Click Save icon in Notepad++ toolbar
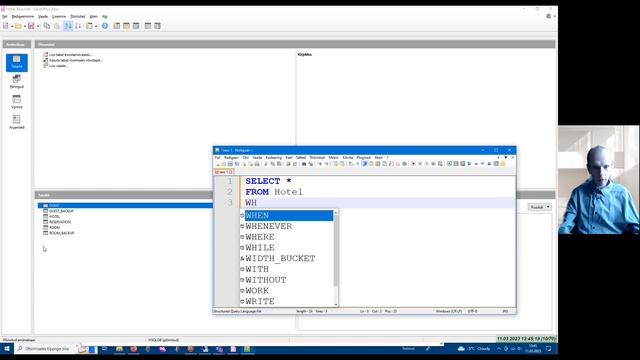 (230, 164)
